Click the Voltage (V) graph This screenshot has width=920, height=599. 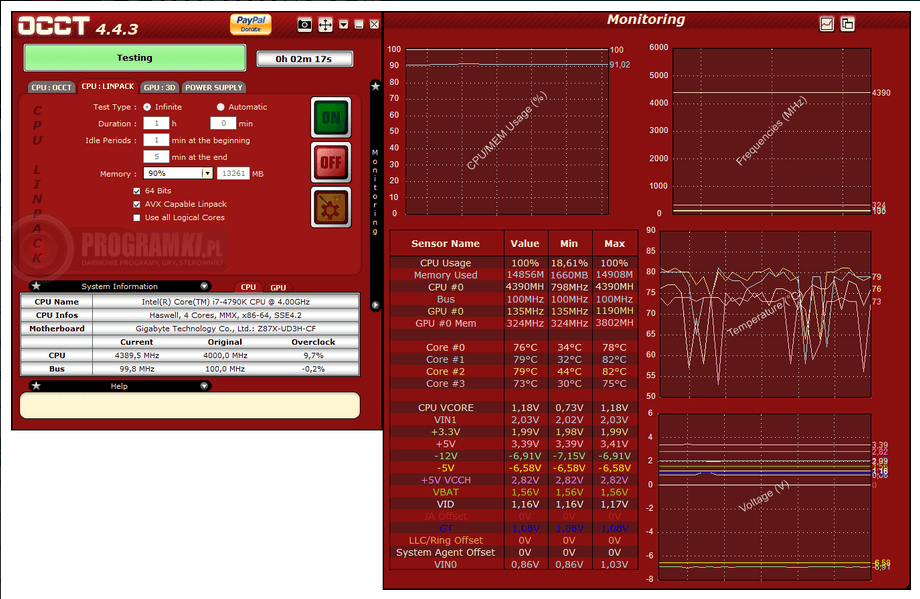coord(765,496)
